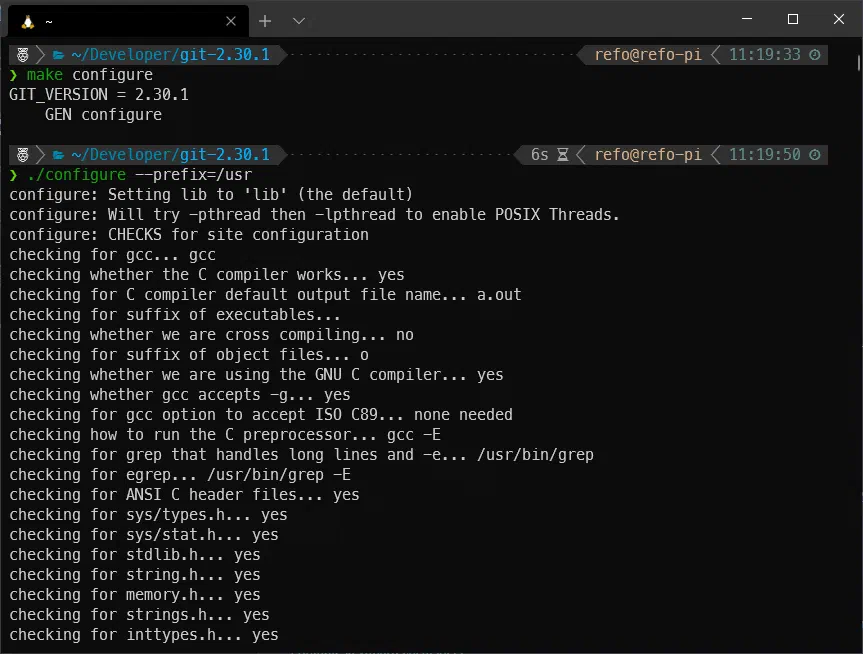The width and height of the screenshot is (863, 654).
Task: Click the folder icon in second prompt
Action: coord(58,155)
